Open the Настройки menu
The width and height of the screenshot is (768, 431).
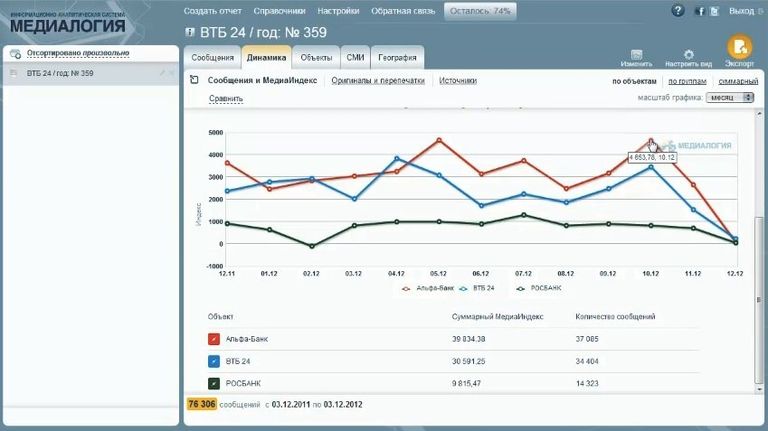coord(338,11)
